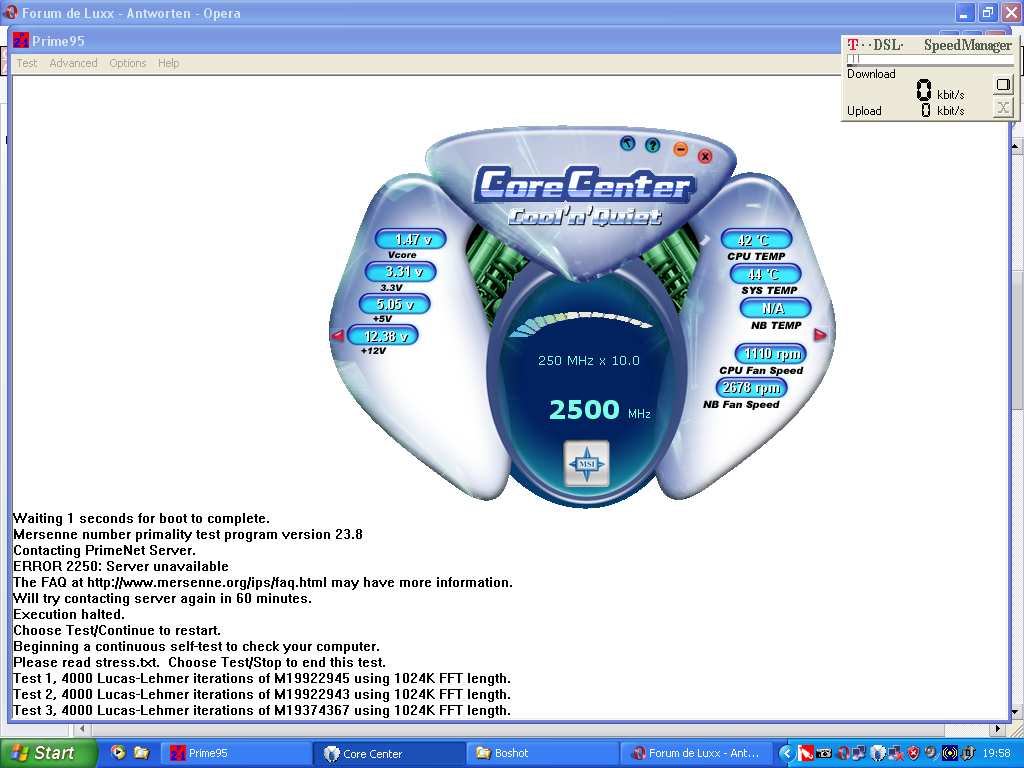Select the CPU Fan Speed 1110 rpm readout
Image resolution: width=1024 pixels, height=768 pixels.
coord(771,354)
